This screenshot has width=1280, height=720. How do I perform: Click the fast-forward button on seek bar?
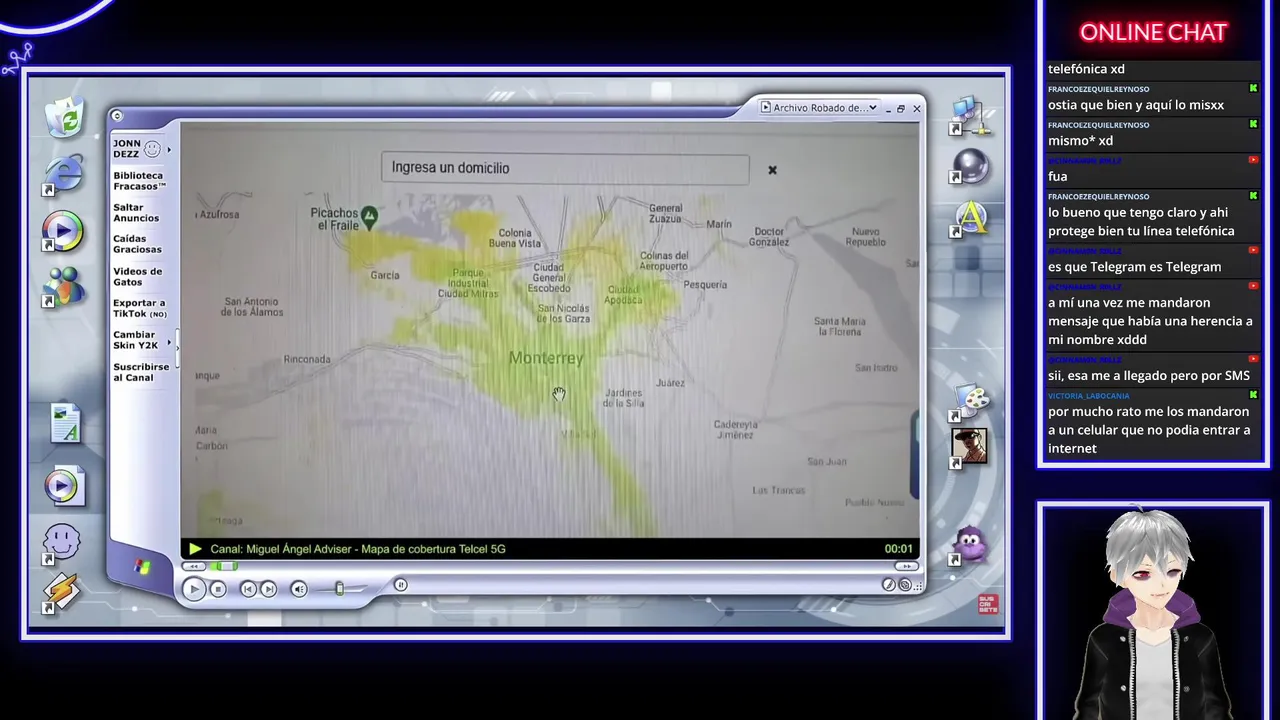tap(907, 566)
